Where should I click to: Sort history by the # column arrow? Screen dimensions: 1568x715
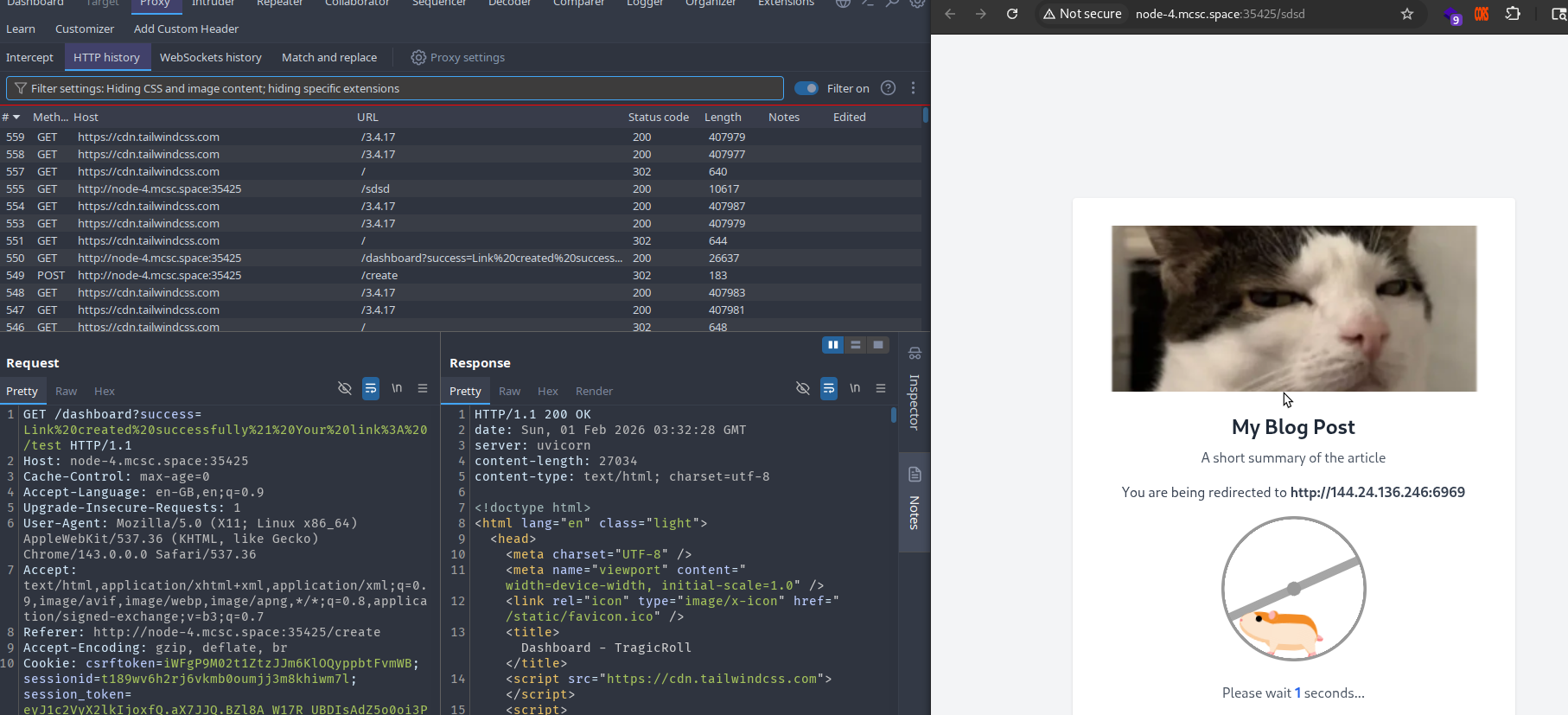pos(16,118)
